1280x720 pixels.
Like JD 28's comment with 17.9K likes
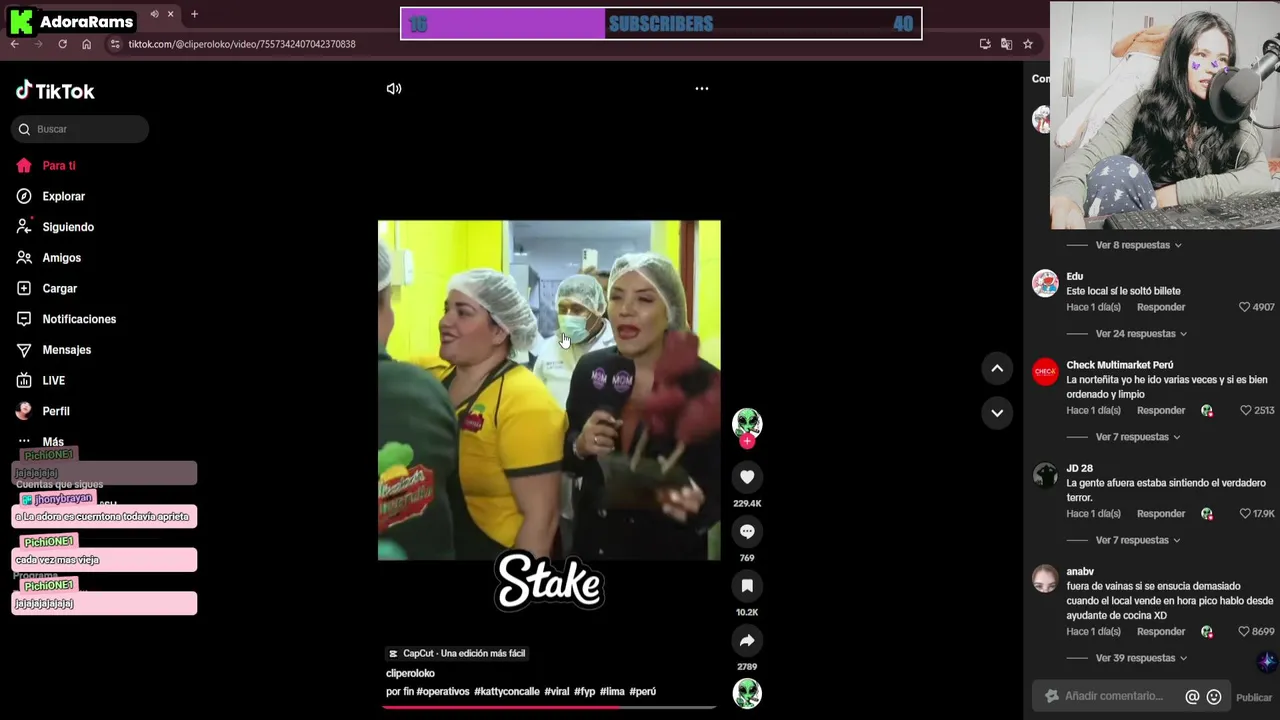(x=1245, y=514)
